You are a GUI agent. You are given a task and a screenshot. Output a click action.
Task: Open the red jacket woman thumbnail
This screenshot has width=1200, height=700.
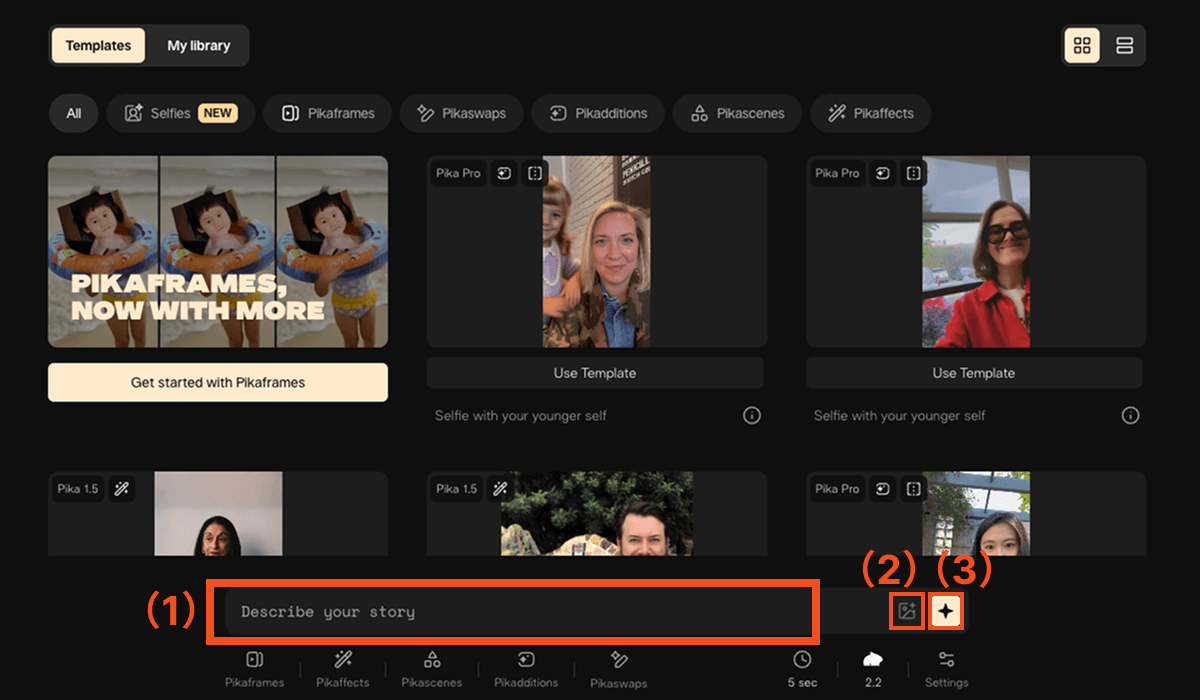pos(976,252)
